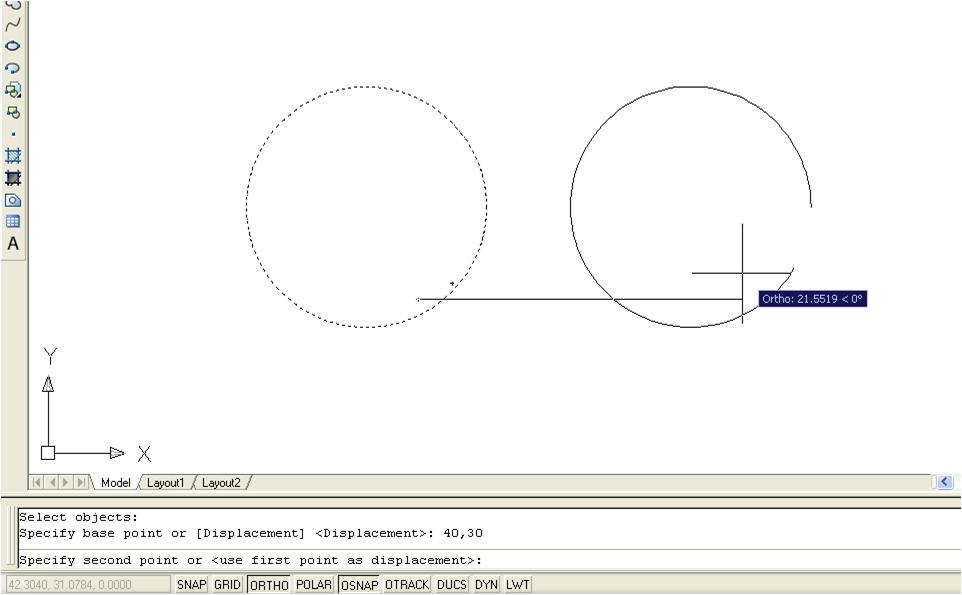Enable POLAR tracking

point(314,585)
